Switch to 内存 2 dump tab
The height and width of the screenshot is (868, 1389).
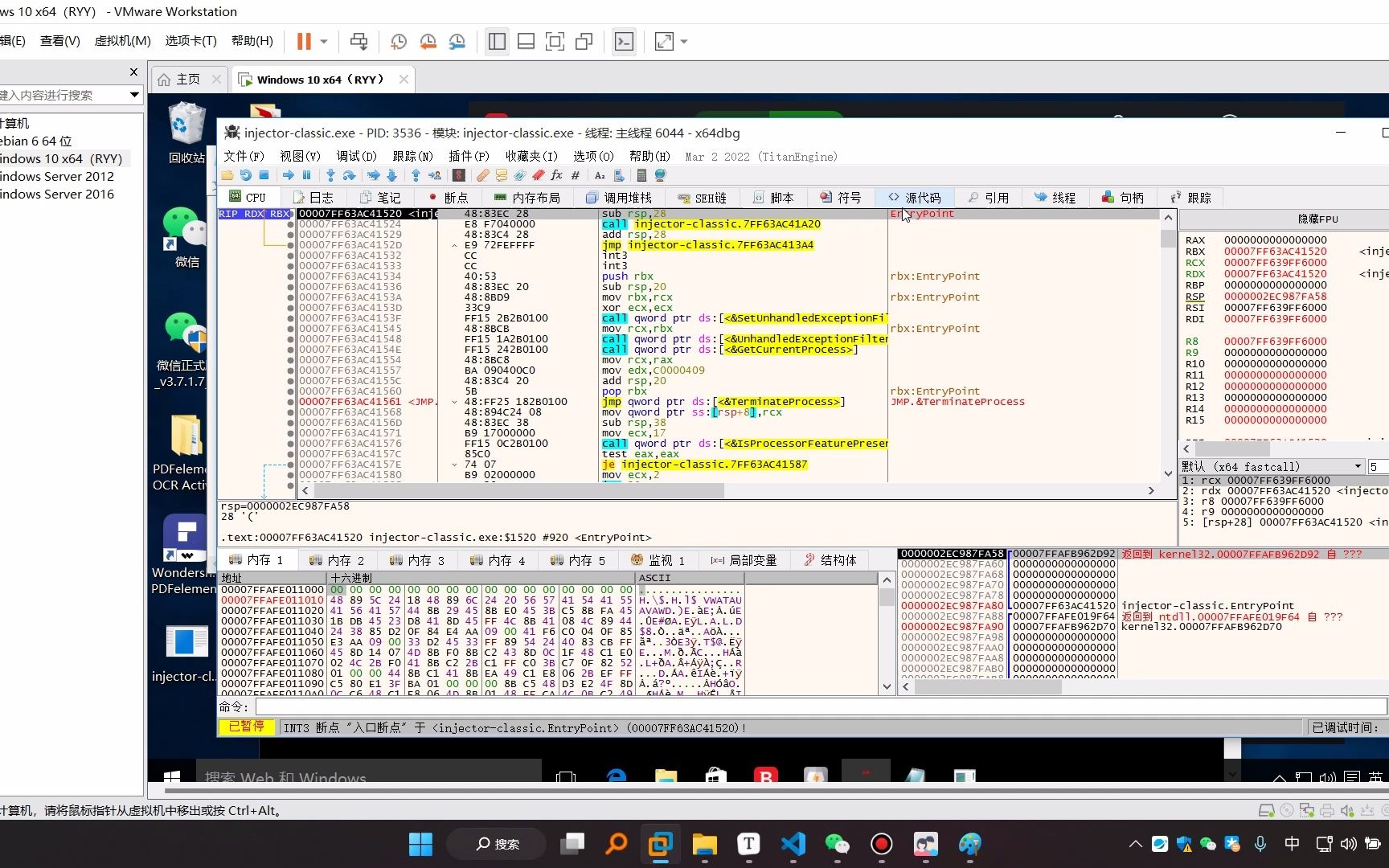338,560
